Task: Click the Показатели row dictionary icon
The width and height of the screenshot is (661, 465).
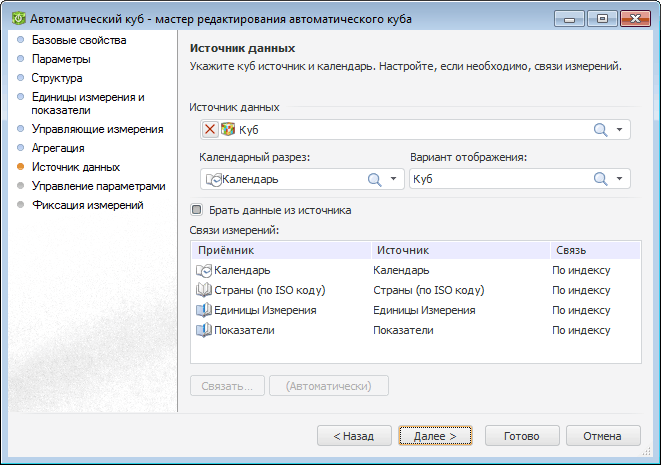Action: (x=204, y=330)
